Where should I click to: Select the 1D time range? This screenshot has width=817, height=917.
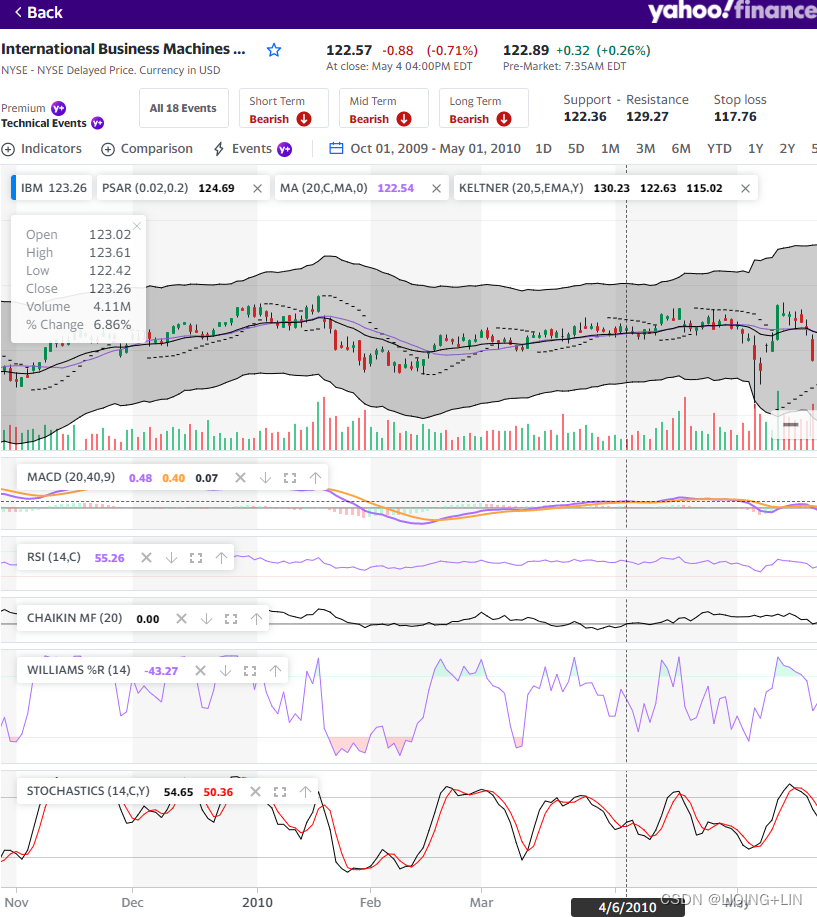coord(543,149)
